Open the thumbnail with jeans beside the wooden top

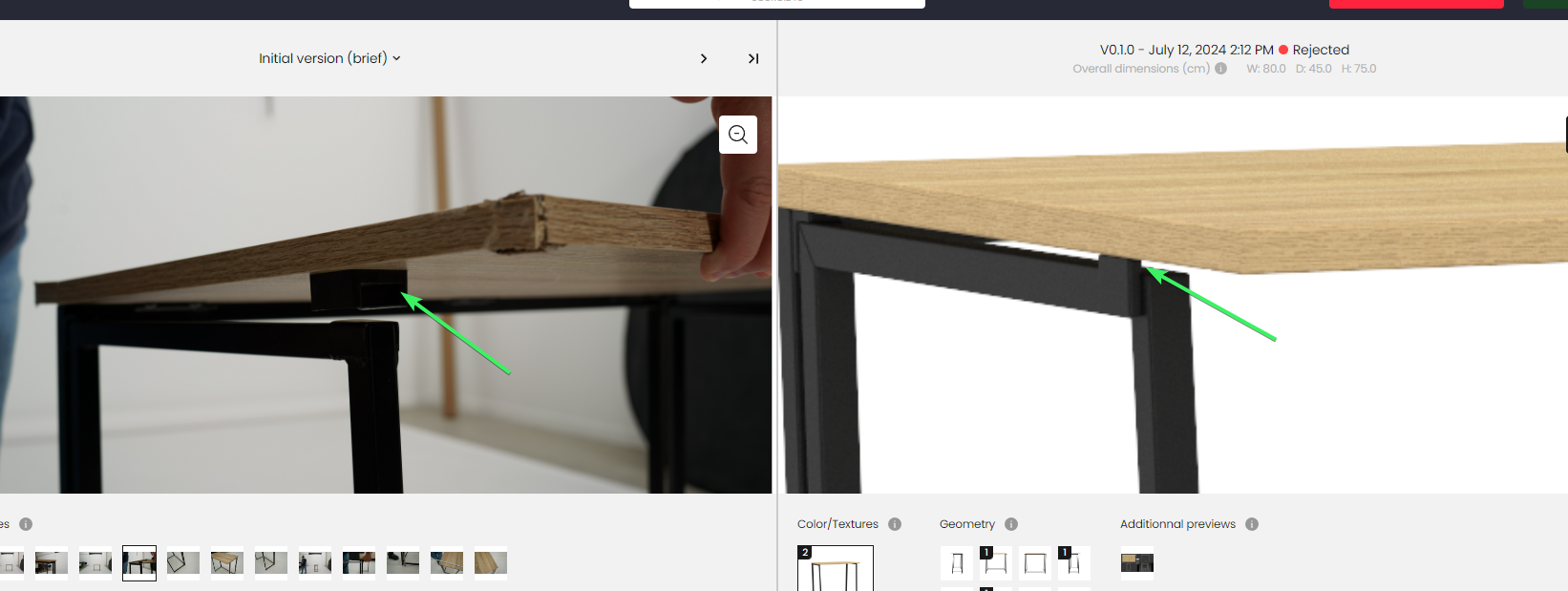point(447,563)
